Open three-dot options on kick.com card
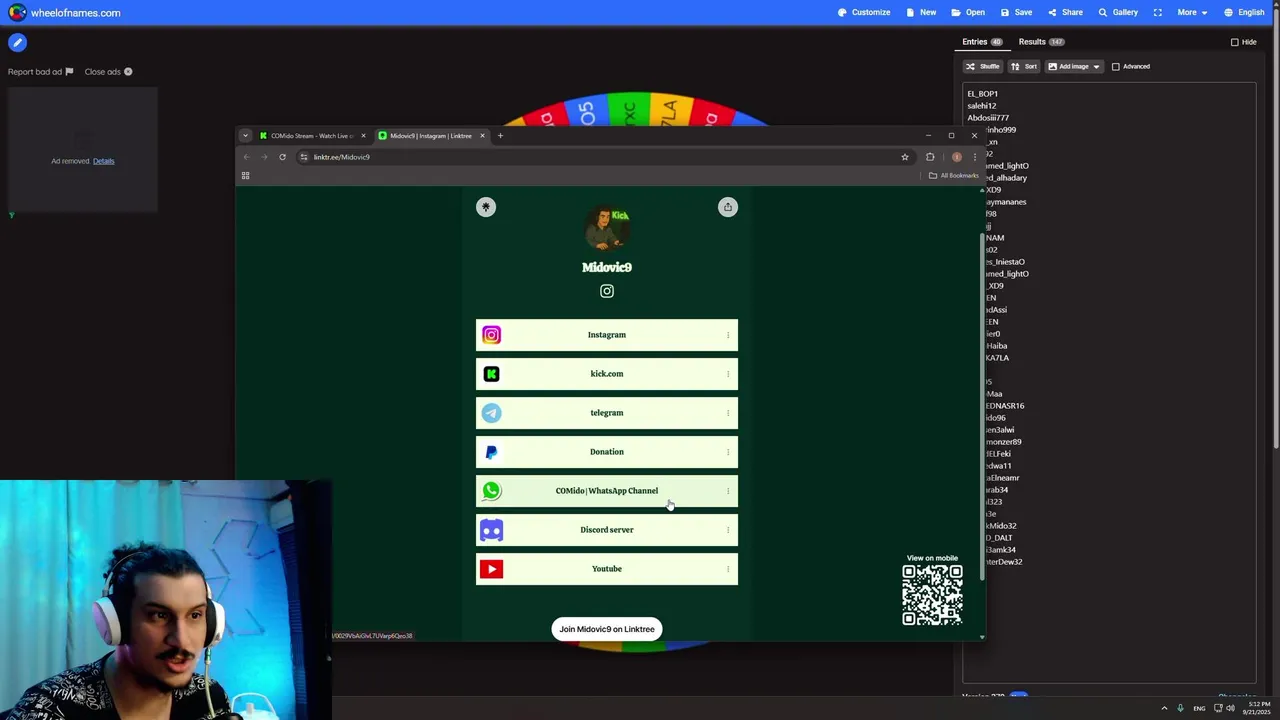The height and width of the screenshot is (720, 1280). pos(727,374)
